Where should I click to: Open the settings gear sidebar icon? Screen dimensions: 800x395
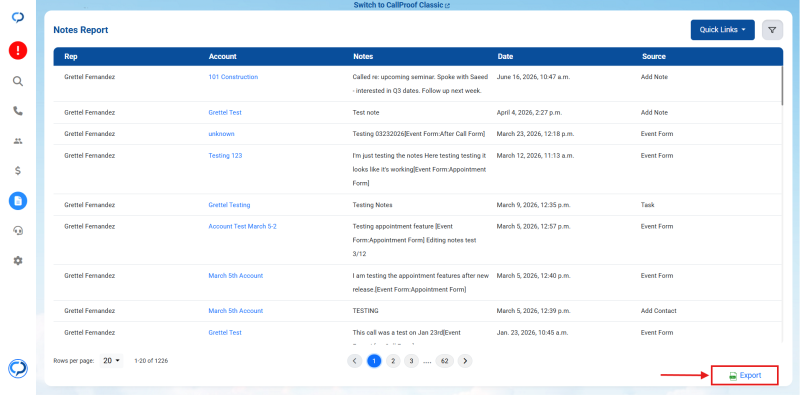pos(18,260)
